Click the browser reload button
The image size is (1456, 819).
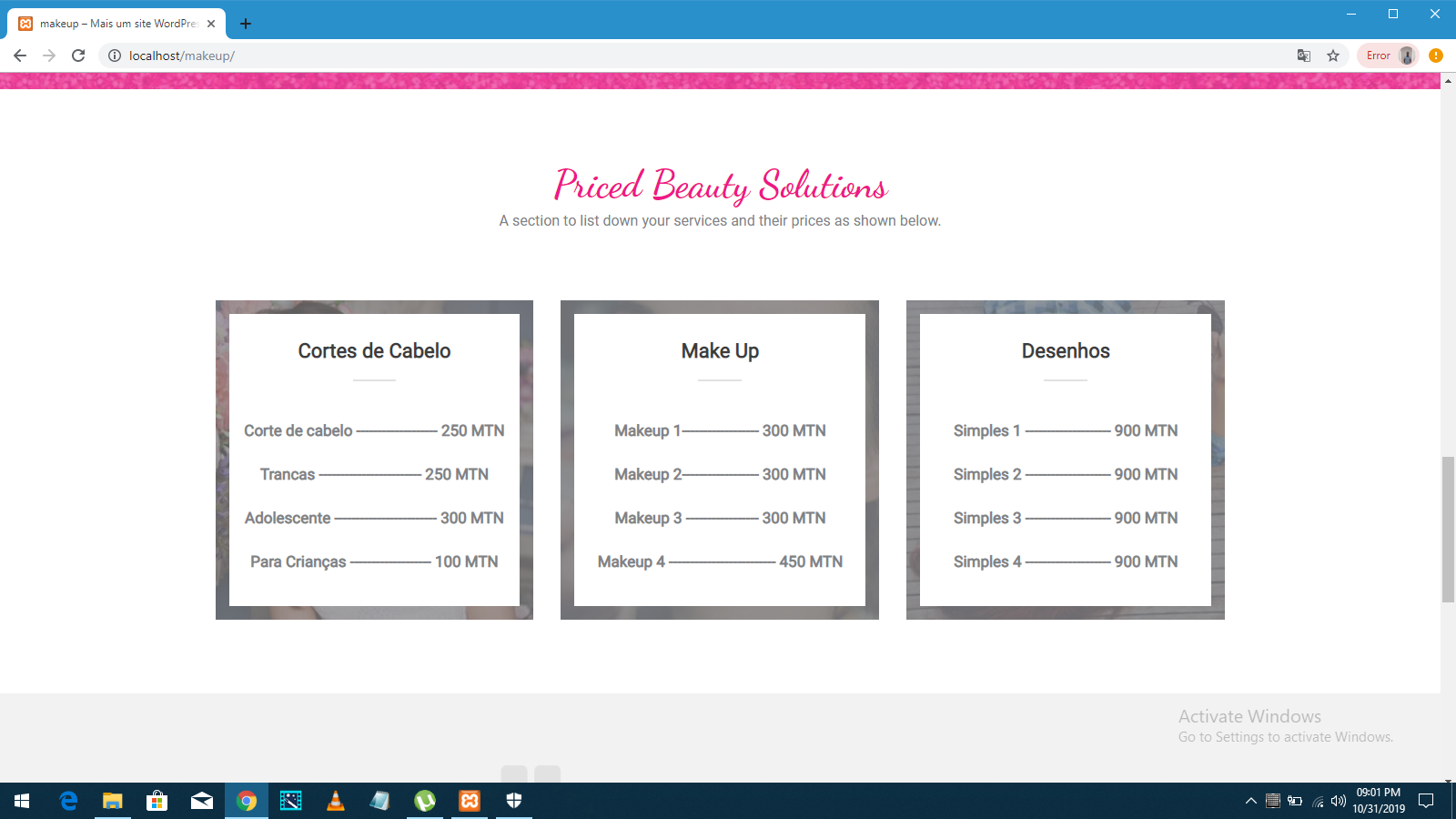(x=78, y=56)
